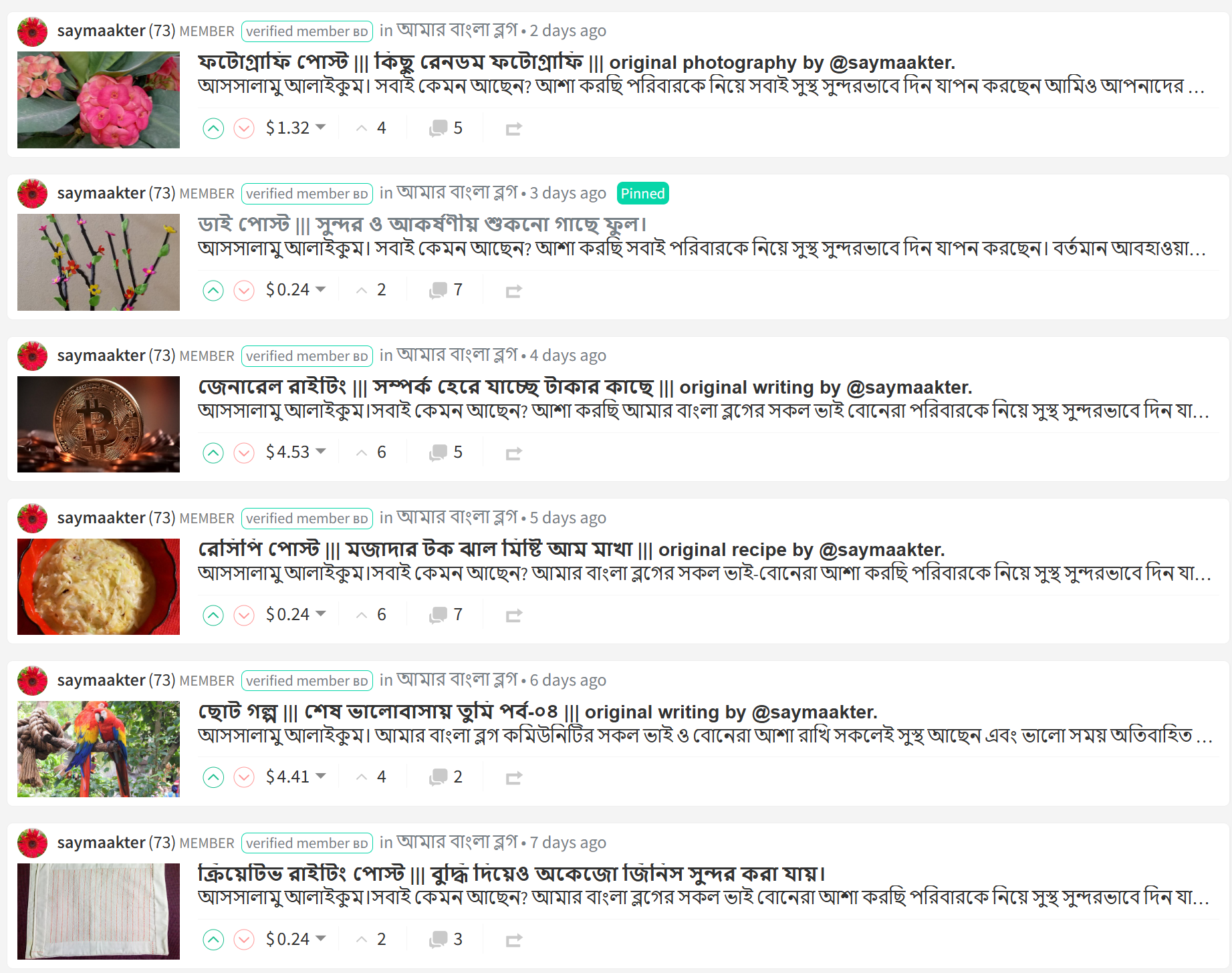Toggle upvote on the $4.41 post
This screenshot has height=973, width=1232.
(x=213, y=777)
